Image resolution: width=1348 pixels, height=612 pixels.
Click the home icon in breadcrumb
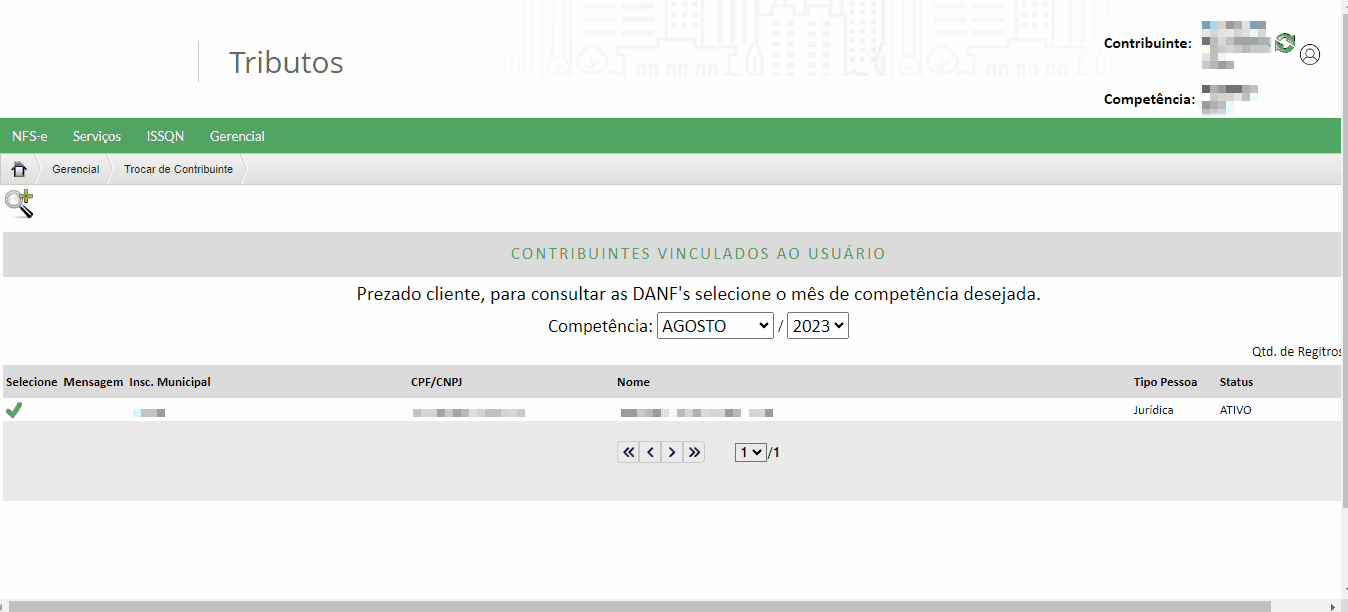[18, 169]
